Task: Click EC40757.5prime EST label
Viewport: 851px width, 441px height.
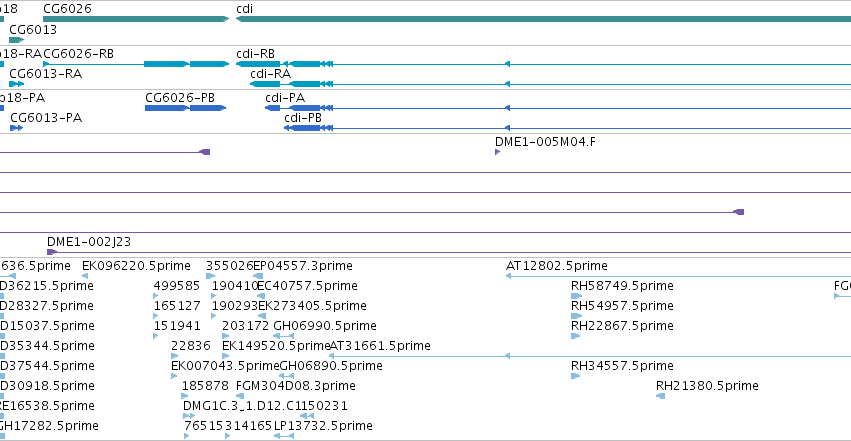Action: 307,286
